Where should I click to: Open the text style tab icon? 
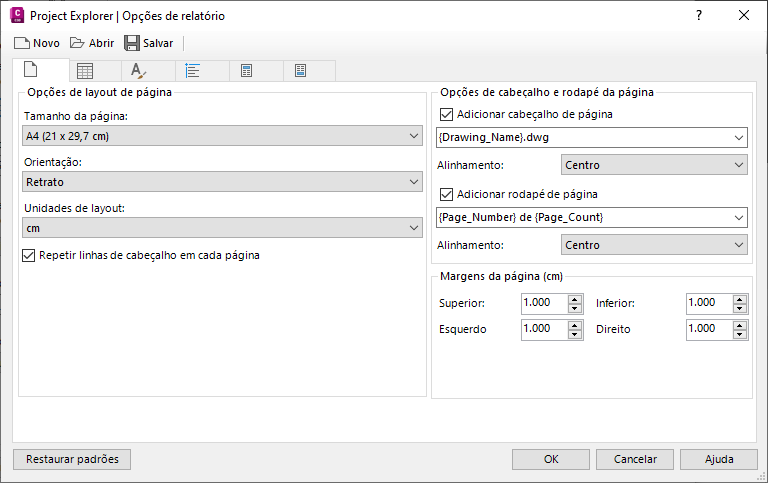(x=139, y=71)
